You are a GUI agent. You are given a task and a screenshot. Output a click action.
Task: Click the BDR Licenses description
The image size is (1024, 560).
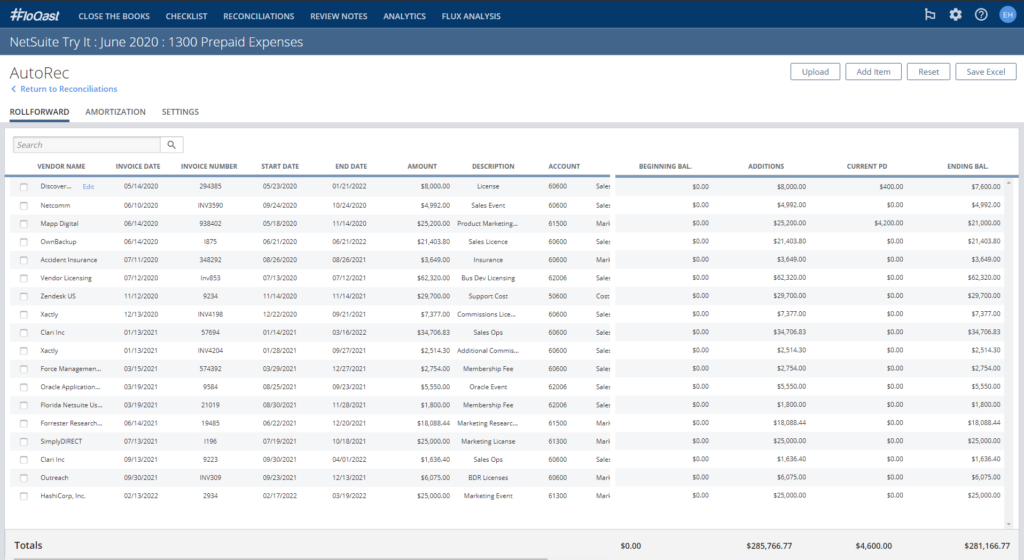tap(488, 478)
